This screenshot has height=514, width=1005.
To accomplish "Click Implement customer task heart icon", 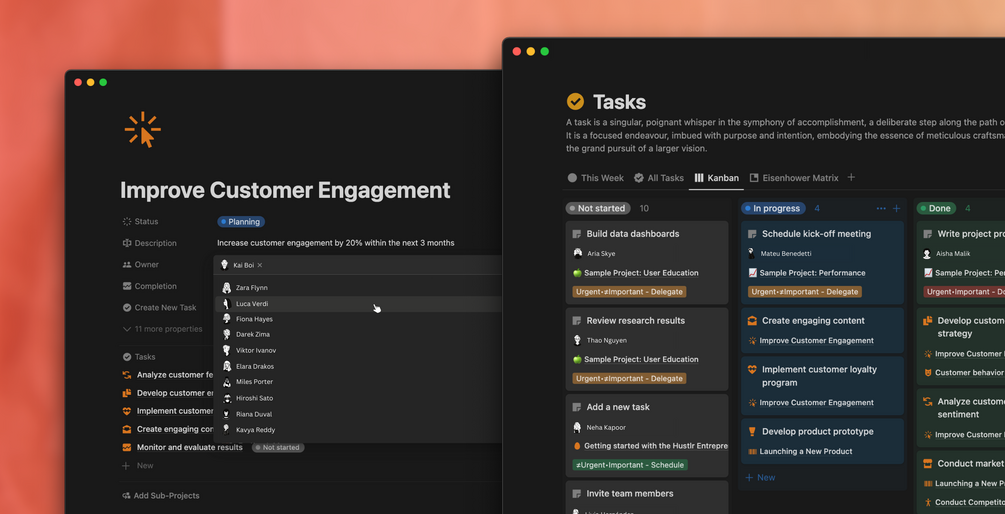I will (127, 411).
